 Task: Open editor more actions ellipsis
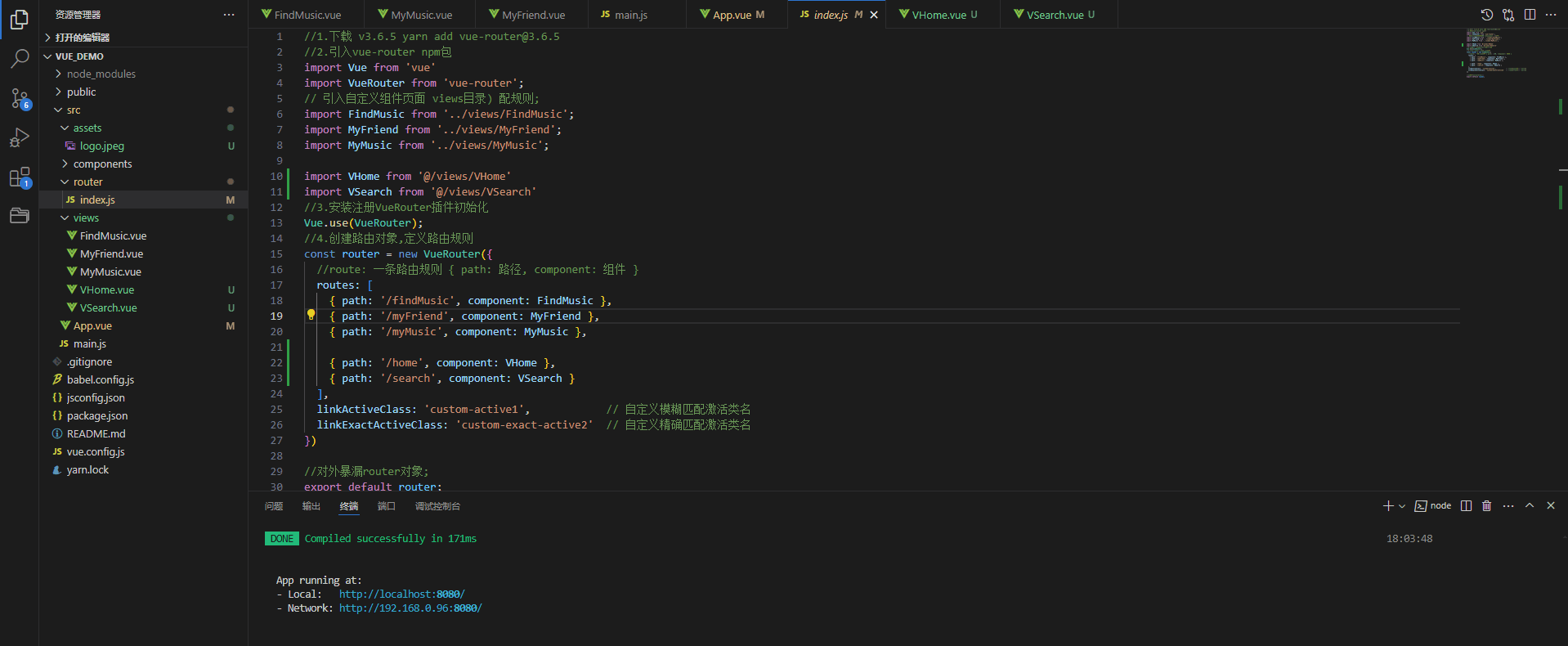(x=1551, y=15)
